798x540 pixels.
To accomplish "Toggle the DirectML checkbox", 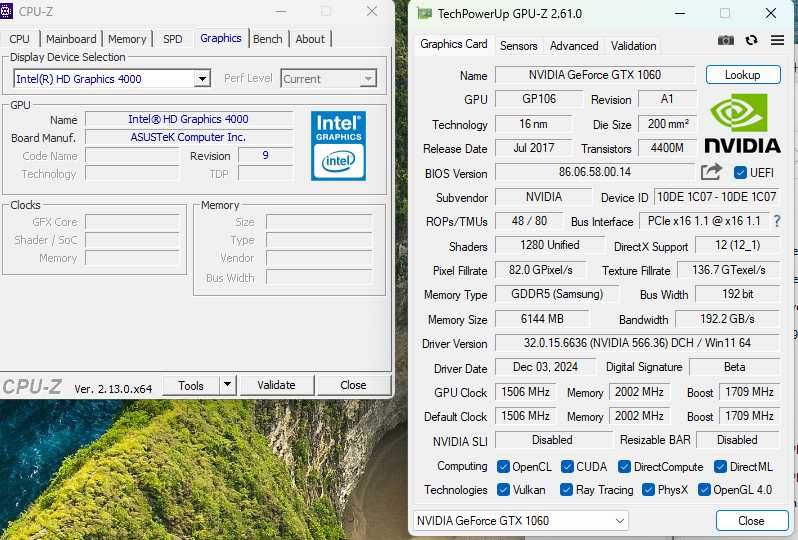I will point(720,466).
